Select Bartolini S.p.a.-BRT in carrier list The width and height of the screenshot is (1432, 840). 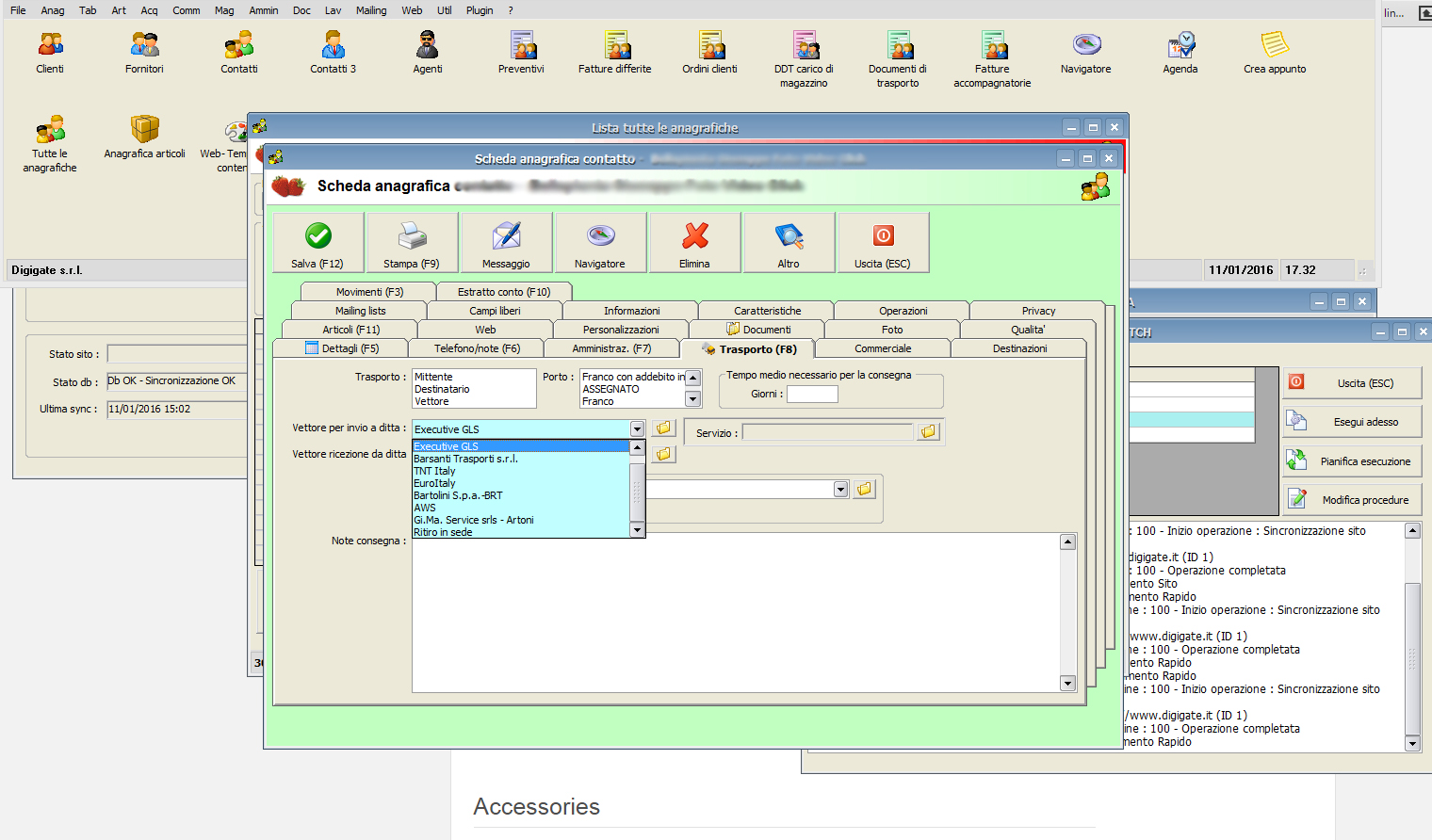point(459,495)
